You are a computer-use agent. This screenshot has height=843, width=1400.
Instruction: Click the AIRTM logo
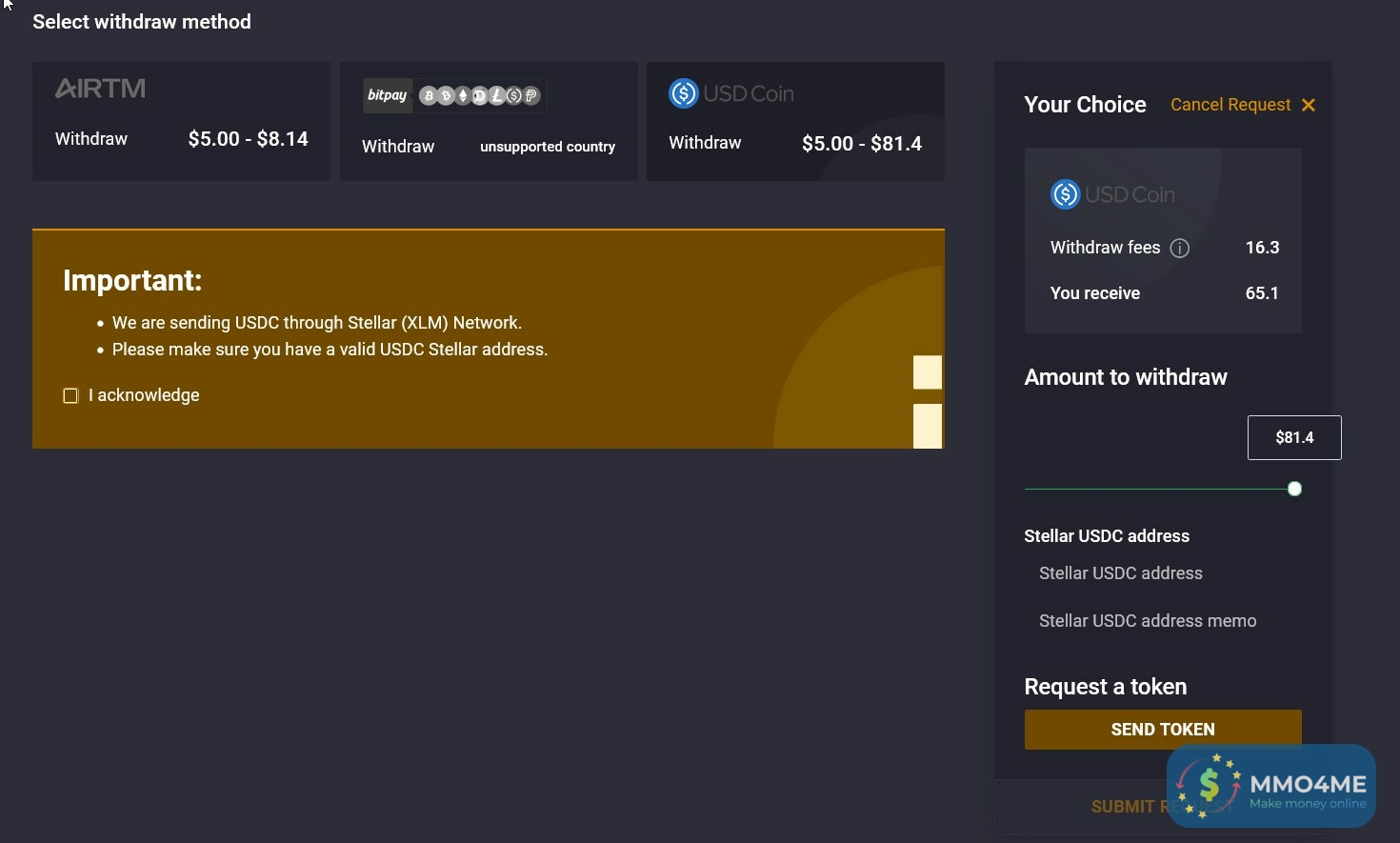point(100,89)
